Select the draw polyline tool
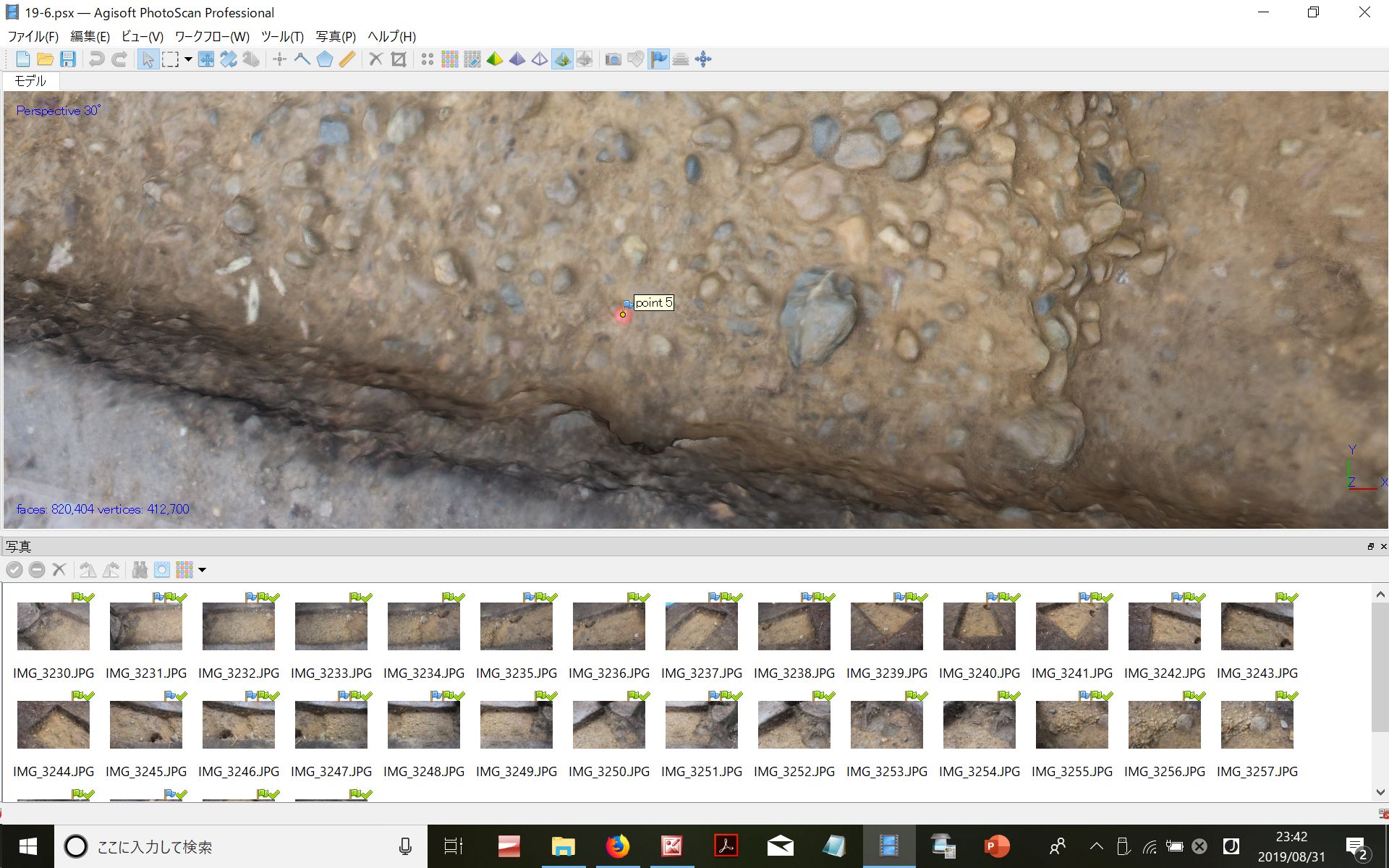Image resolution: width=1389 pixels, height=868 pixels. (x=302, y=59)
